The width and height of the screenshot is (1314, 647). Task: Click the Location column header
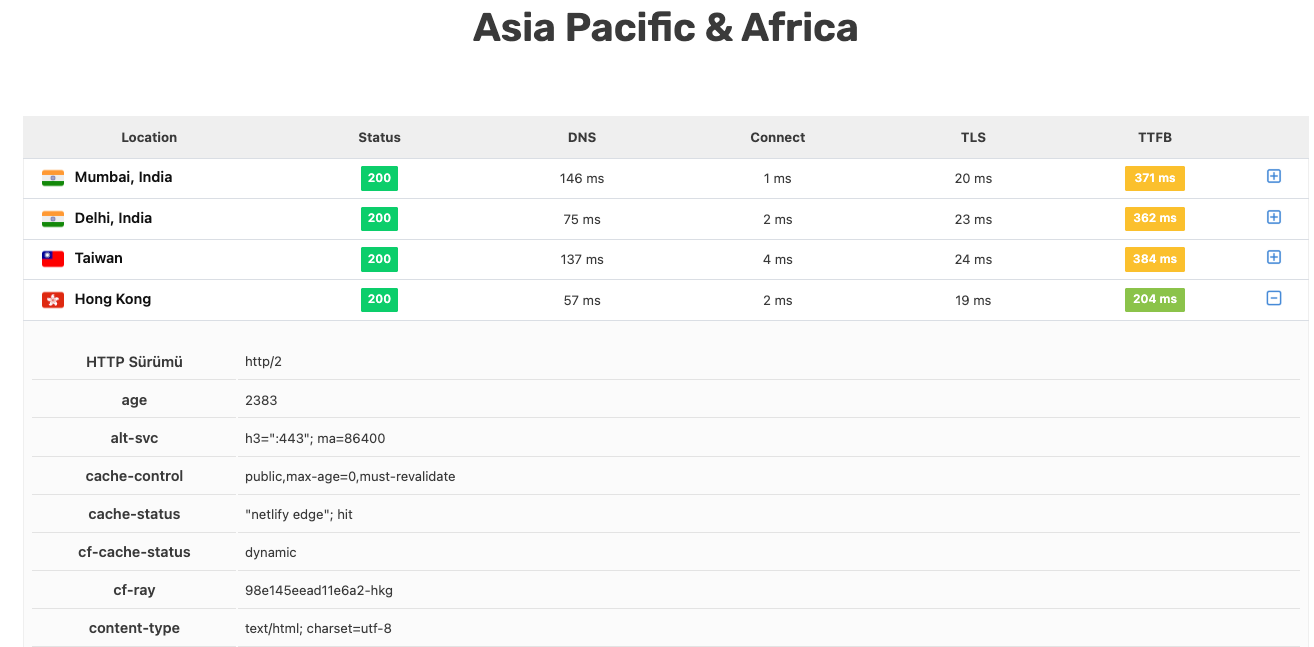coord(149,138)
